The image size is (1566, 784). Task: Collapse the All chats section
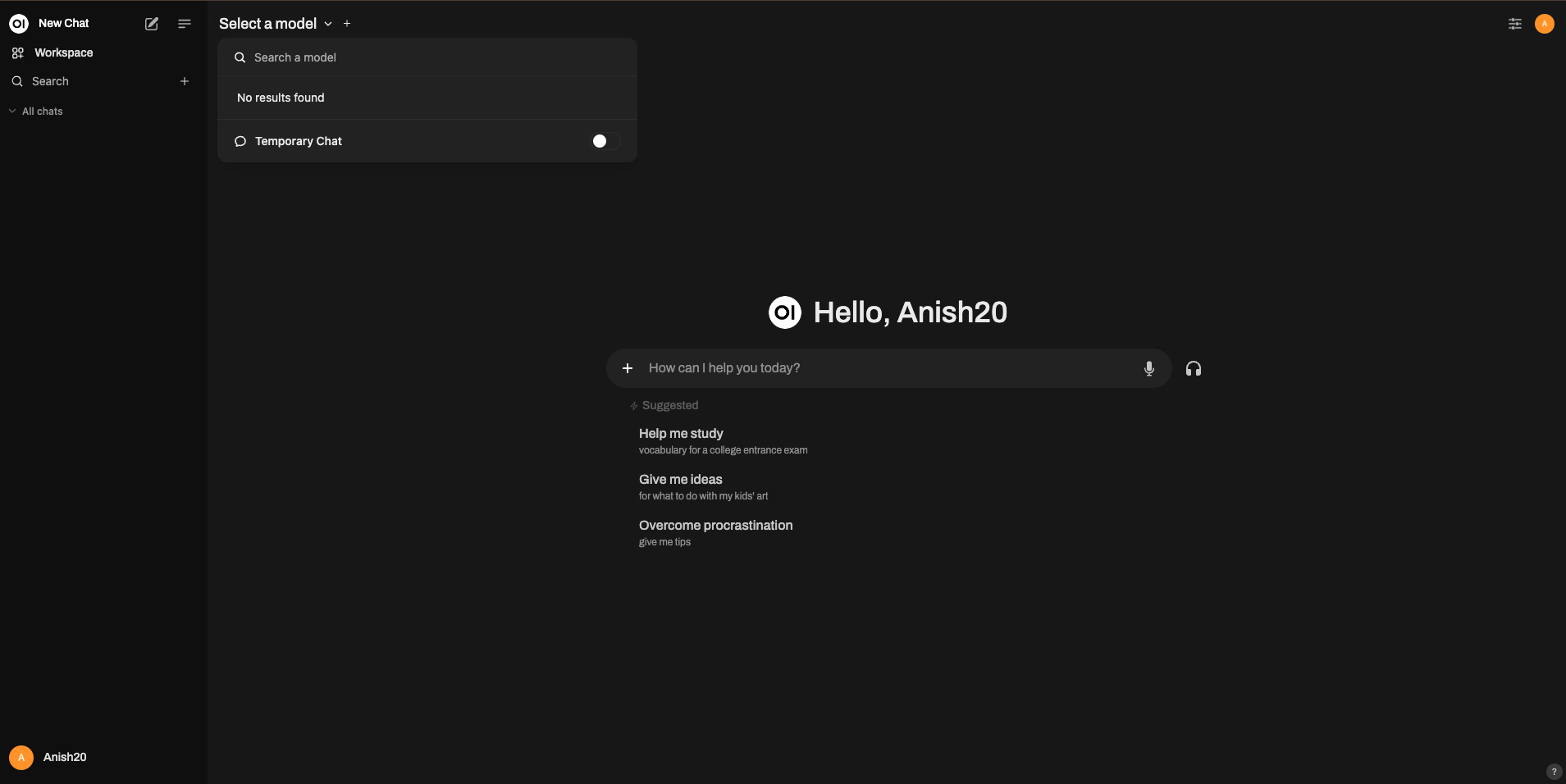coord(11,111)
